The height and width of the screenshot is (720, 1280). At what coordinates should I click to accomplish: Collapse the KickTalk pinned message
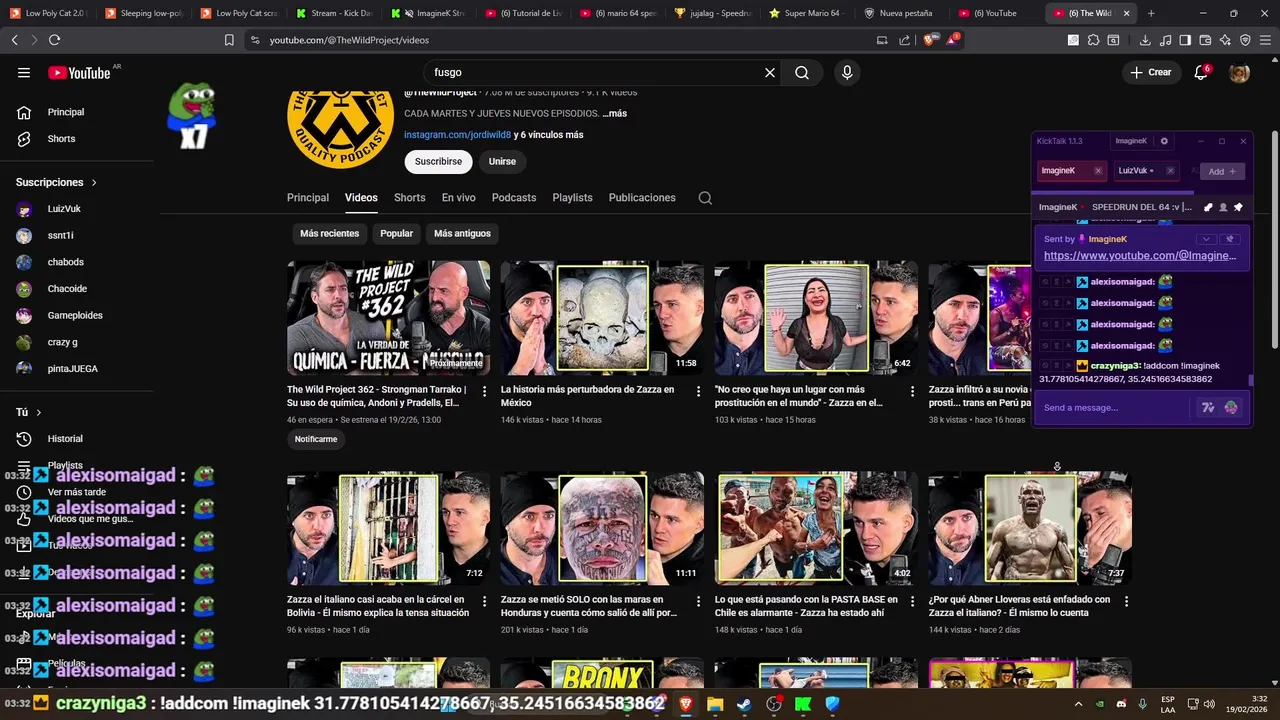[1207, 239]
